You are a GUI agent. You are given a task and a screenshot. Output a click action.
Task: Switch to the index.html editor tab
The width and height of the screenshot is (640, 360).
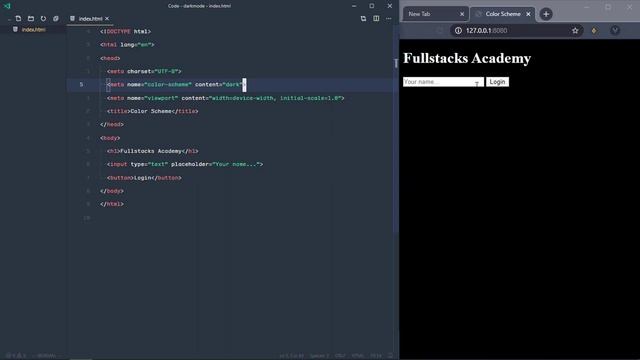pos(90,19)
